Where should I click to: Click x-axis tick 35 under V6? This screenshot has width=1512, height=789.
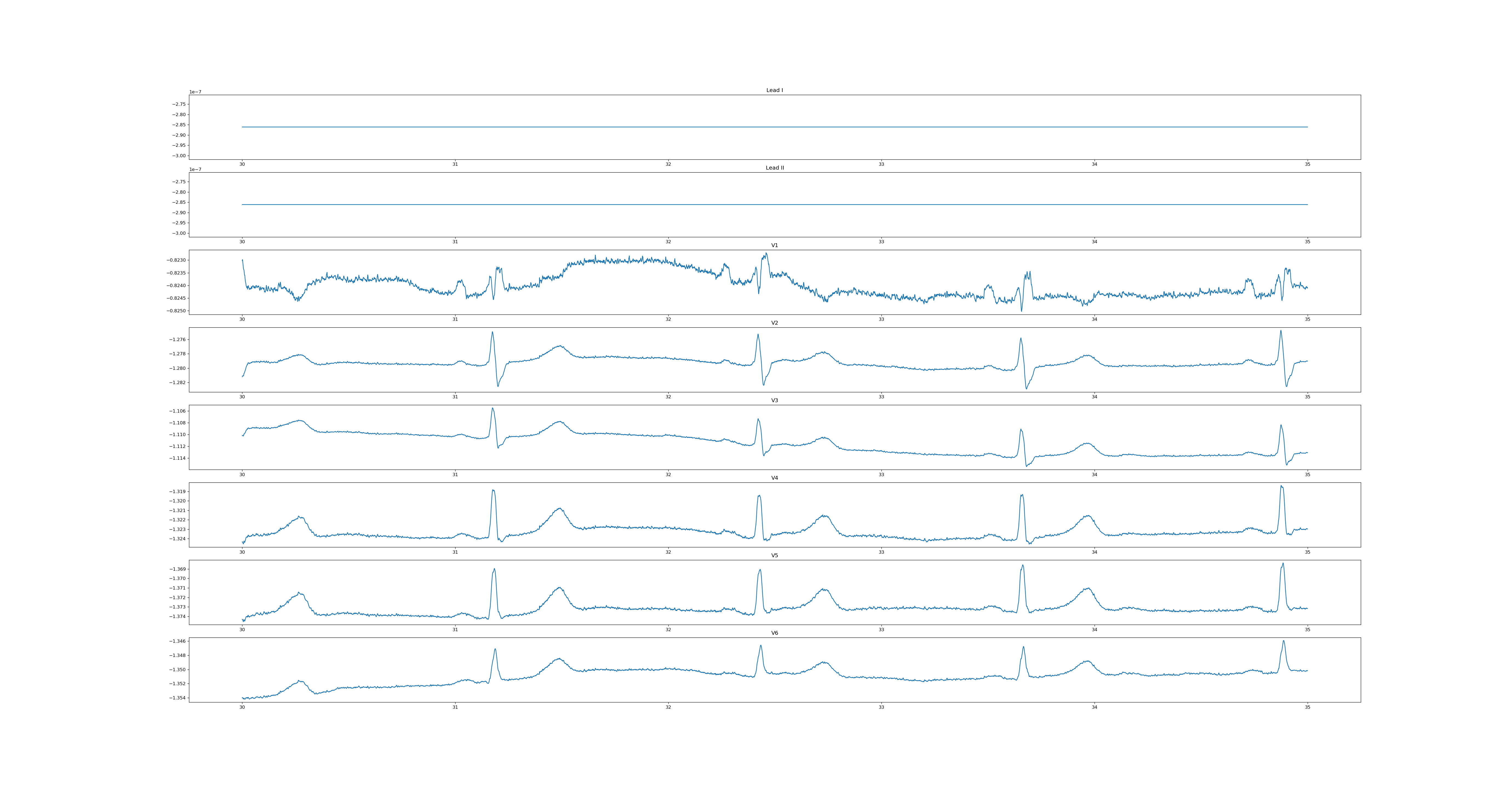click(x=1307, y=707)
